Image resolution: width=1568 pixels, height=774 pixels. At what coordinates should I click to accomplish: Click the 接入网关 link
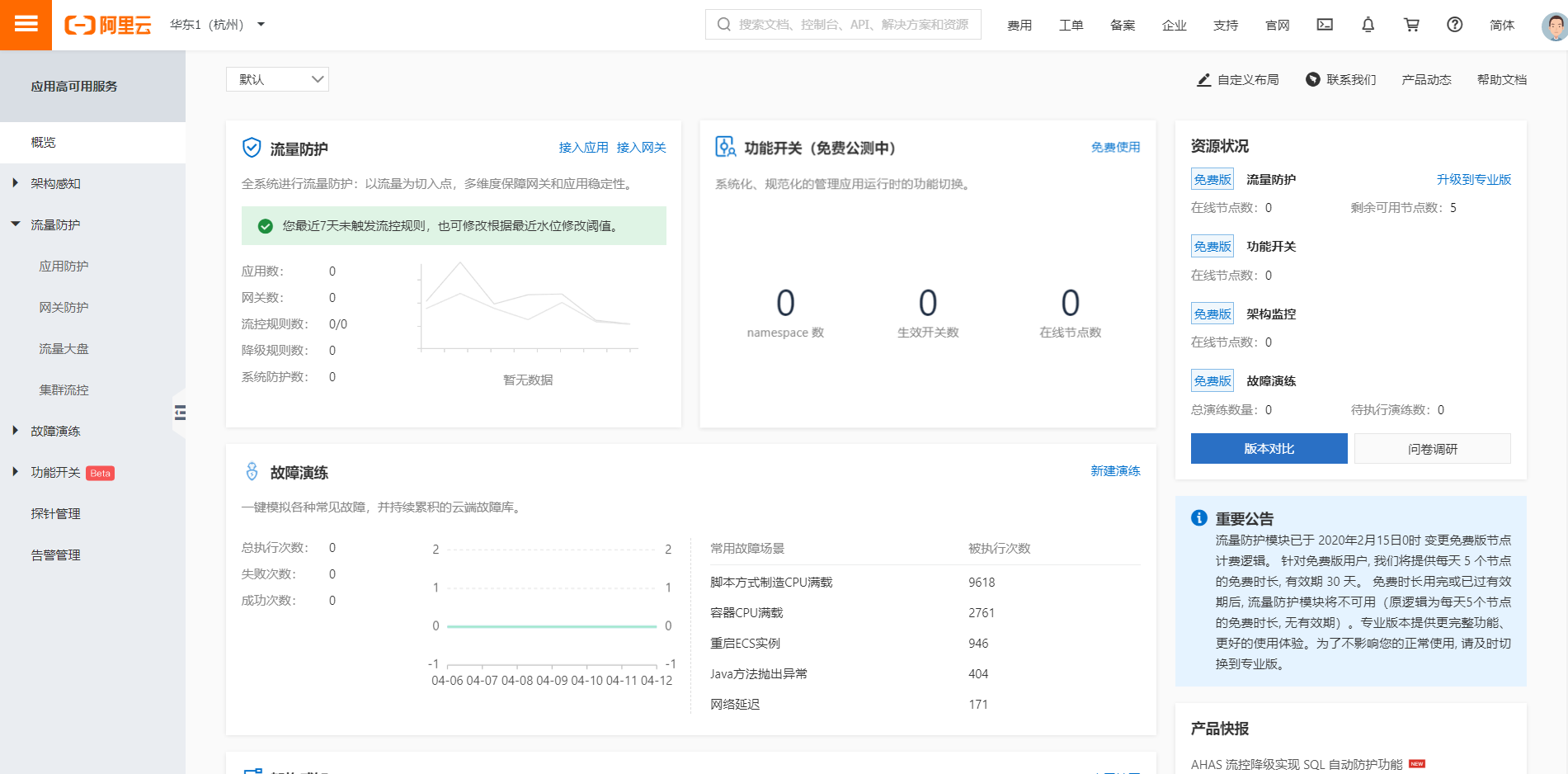click(x=641, y=147)
